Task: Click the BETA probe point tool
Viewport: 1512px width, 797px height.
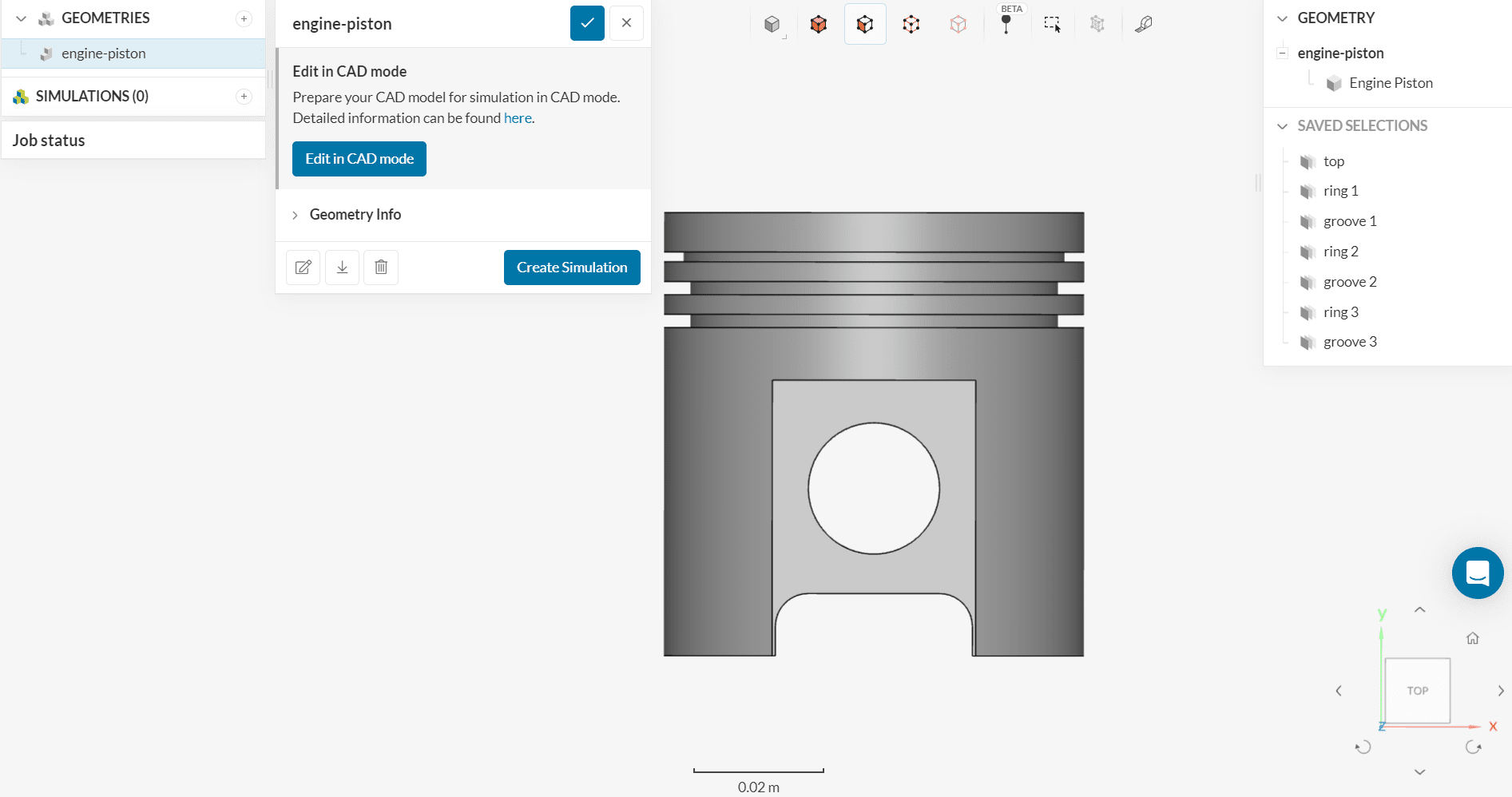Action: 1006,24
